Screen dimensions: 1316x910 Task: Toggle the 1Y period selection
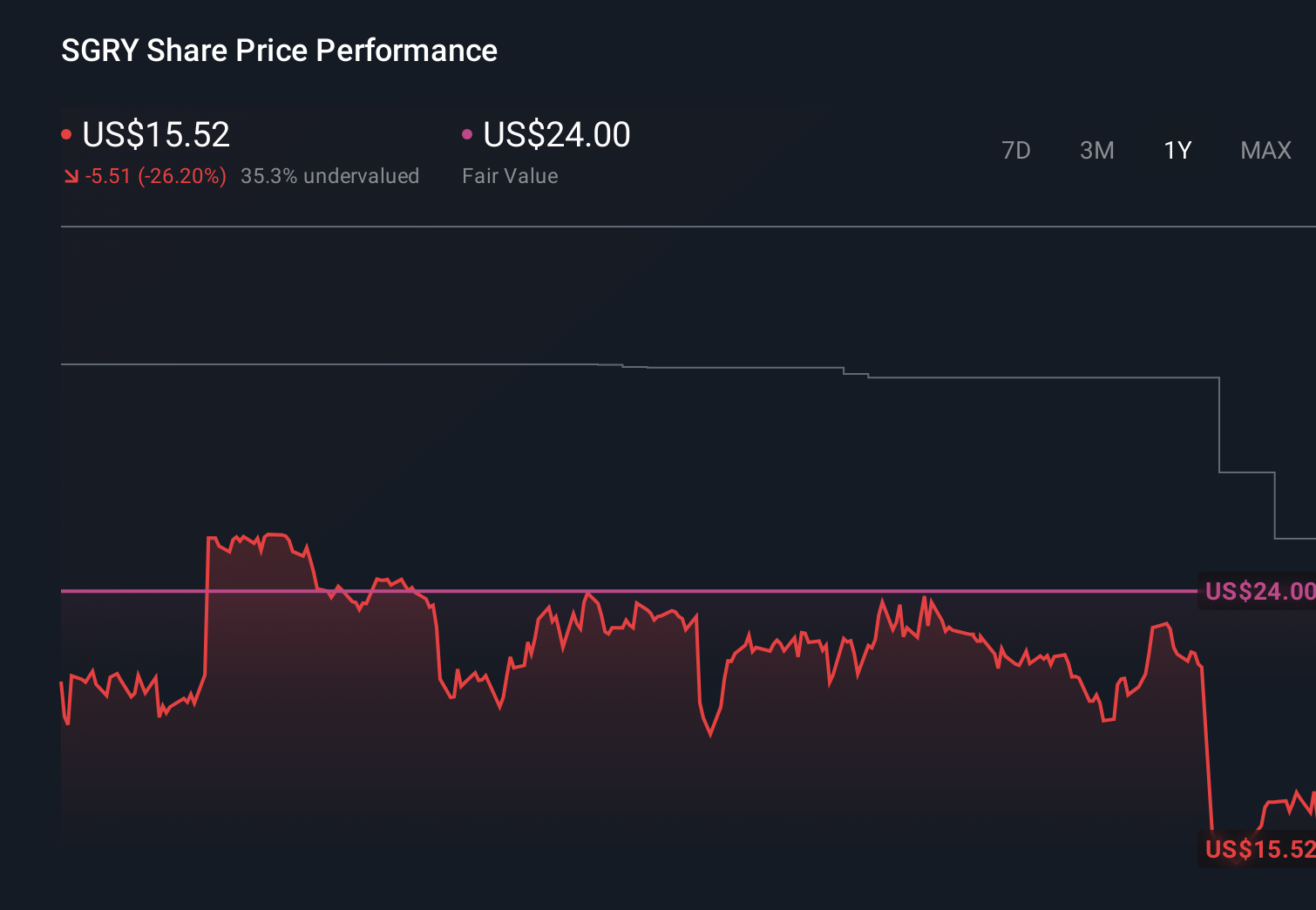coord(1177,150)
